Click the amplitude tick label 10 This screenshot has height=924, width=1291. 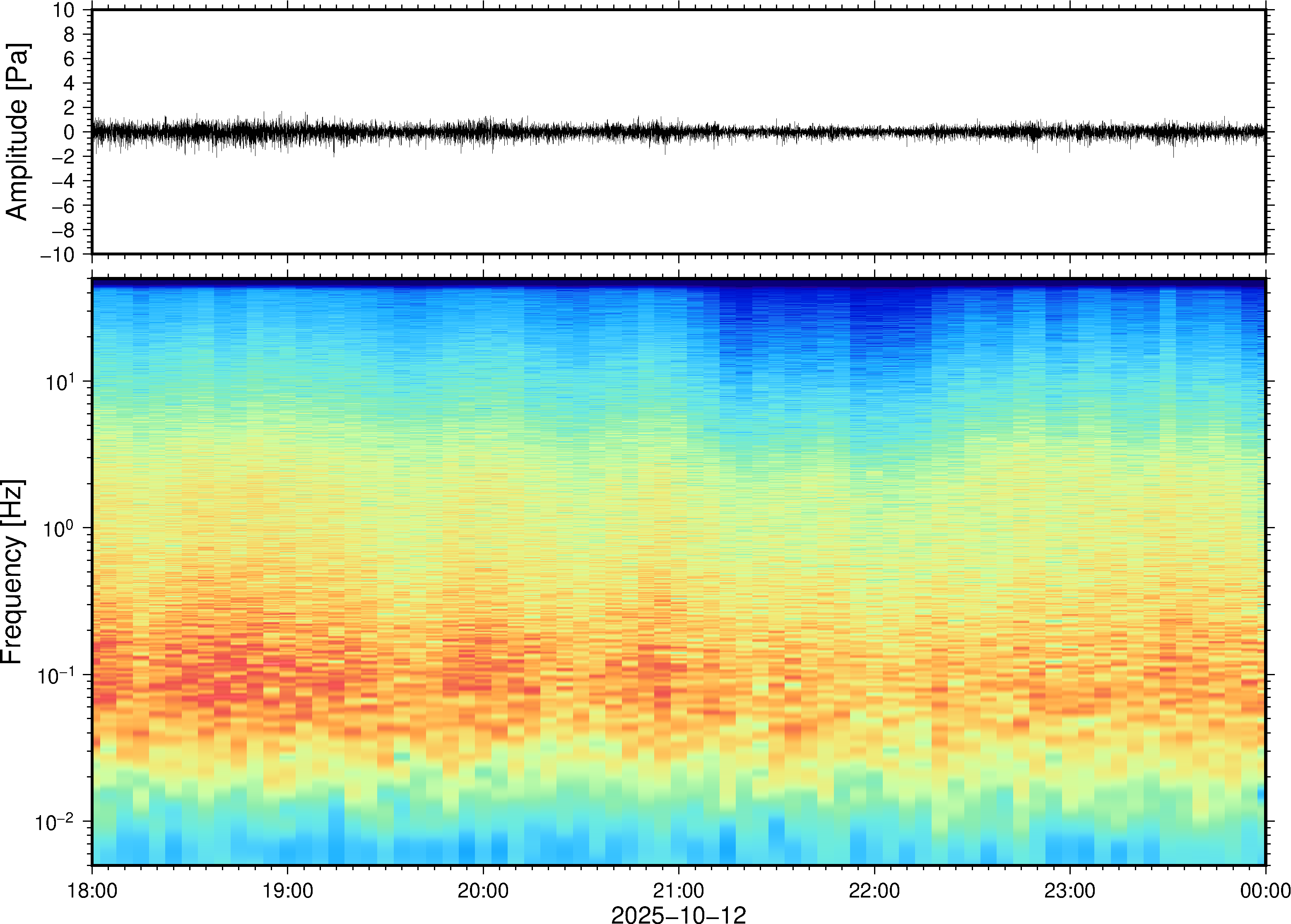pos(64,10)
